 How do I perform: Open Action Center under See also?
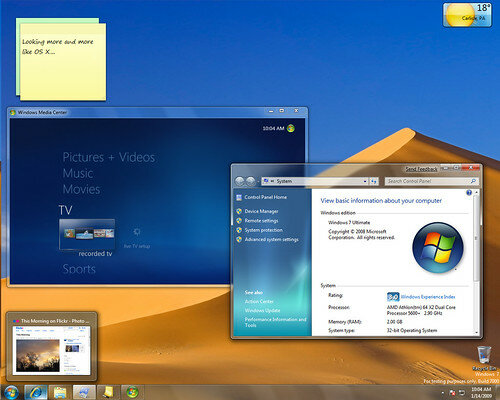coord(259,301)
